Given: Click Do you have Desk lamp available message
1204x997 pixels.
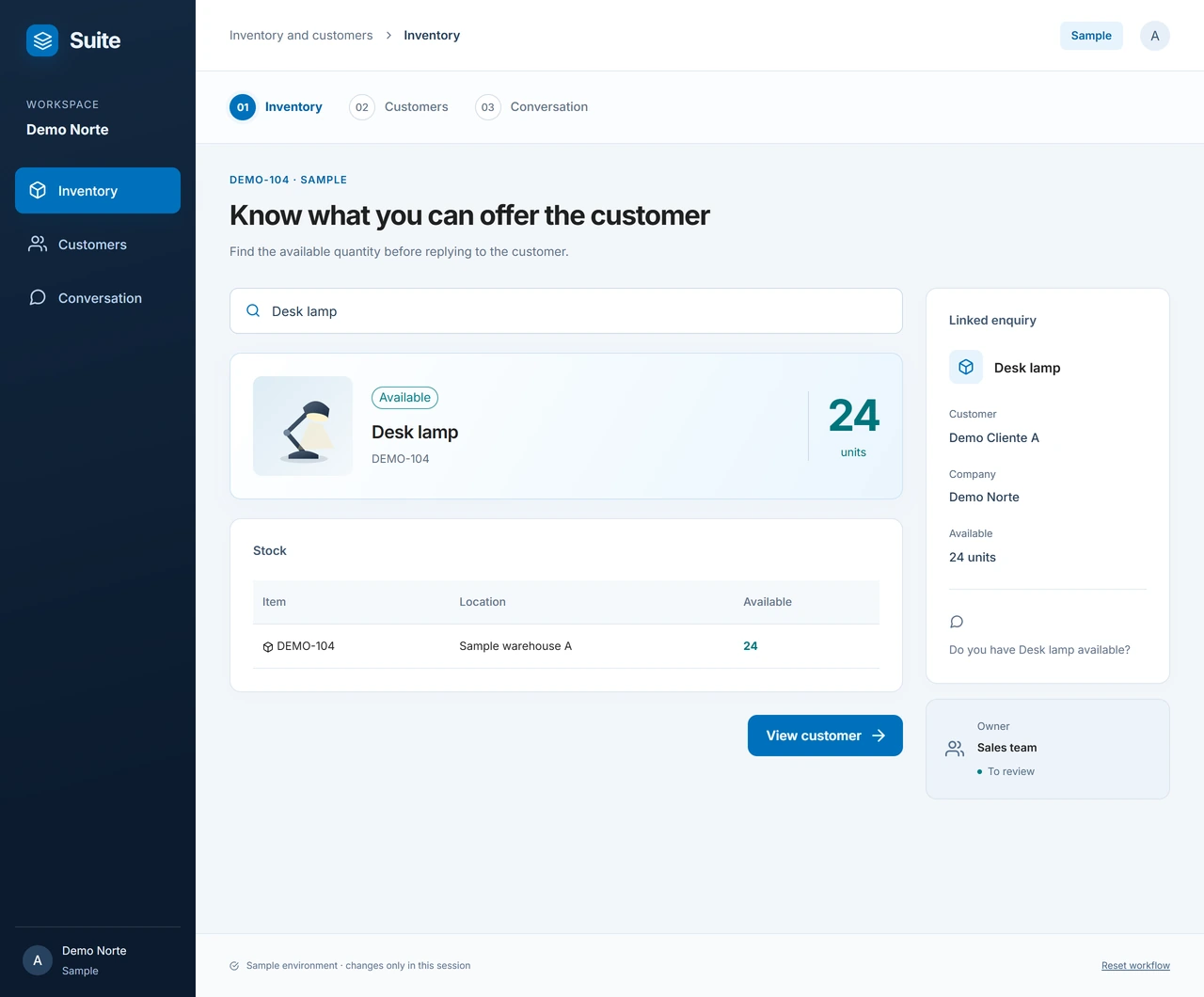Looking at the screenshot, I should [x=1039, y=650].
